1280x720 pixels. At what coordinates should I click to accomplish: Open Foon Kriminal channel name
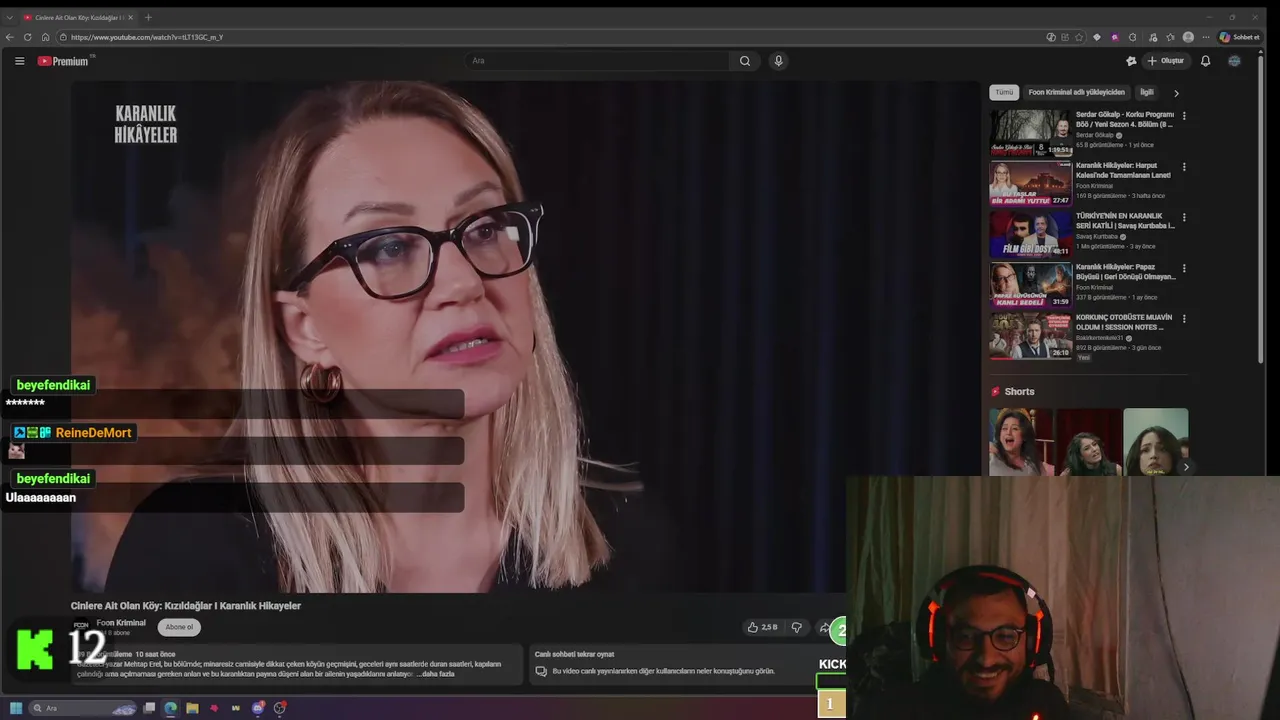click(x=121, y=623)
